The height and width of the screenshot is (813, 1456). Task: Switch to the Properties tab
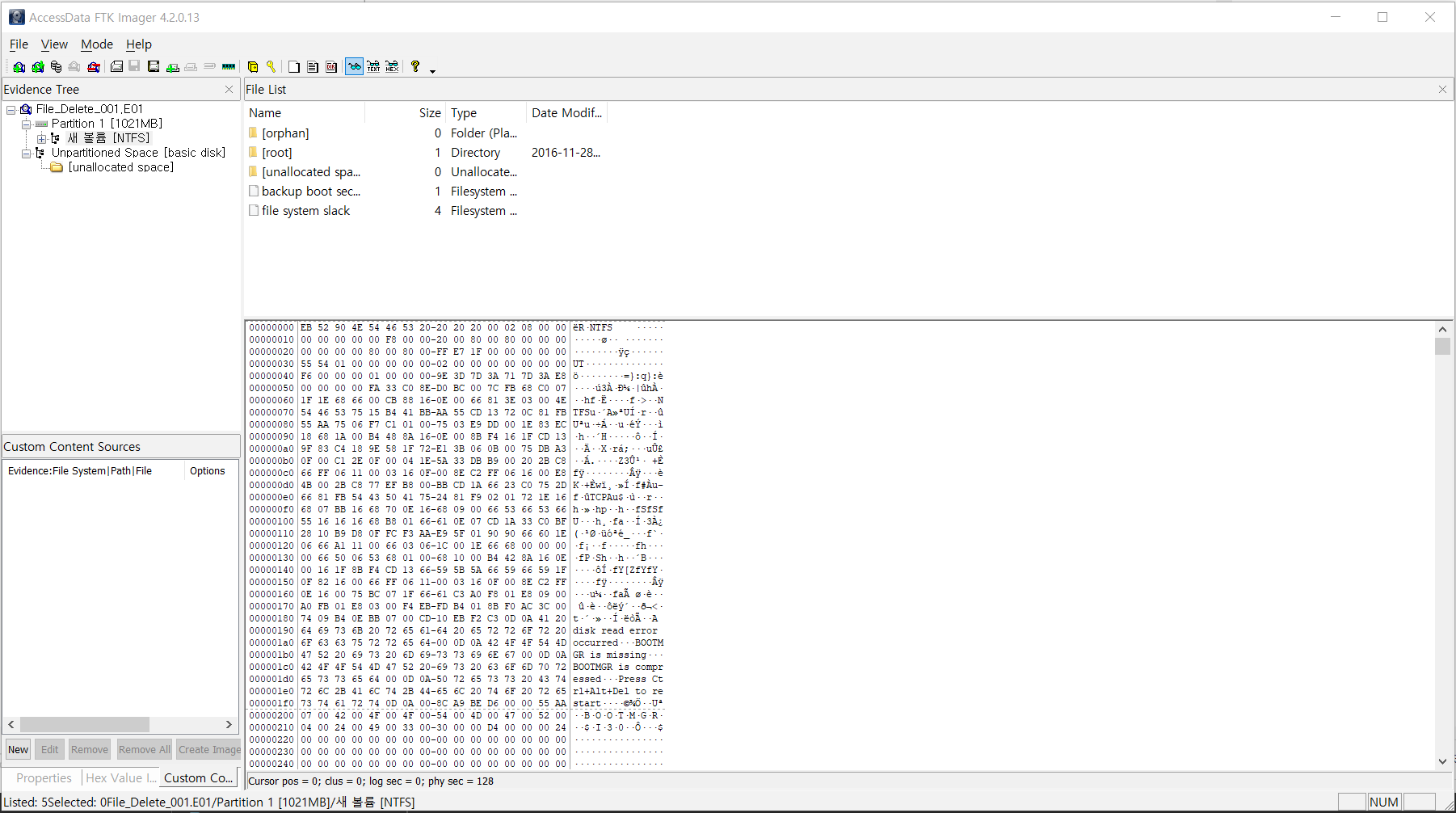[44, 778]
